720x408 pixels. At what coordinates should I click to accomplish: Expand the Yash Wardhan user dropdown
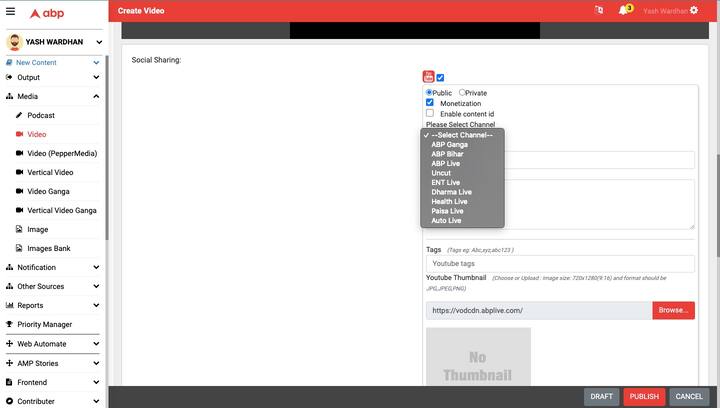click(x=99, y=42)
